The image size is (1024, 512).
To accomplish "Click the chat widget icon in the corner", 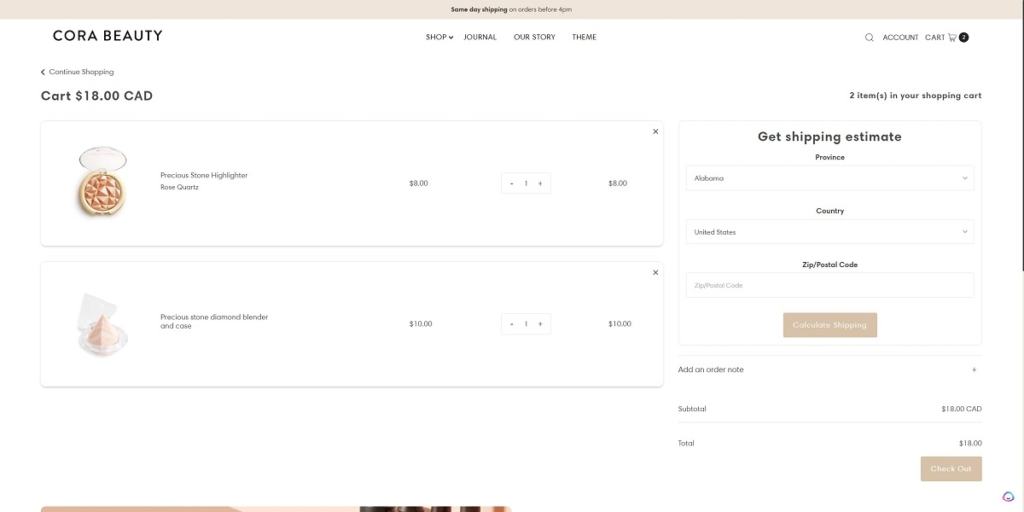I will 1008,496.
